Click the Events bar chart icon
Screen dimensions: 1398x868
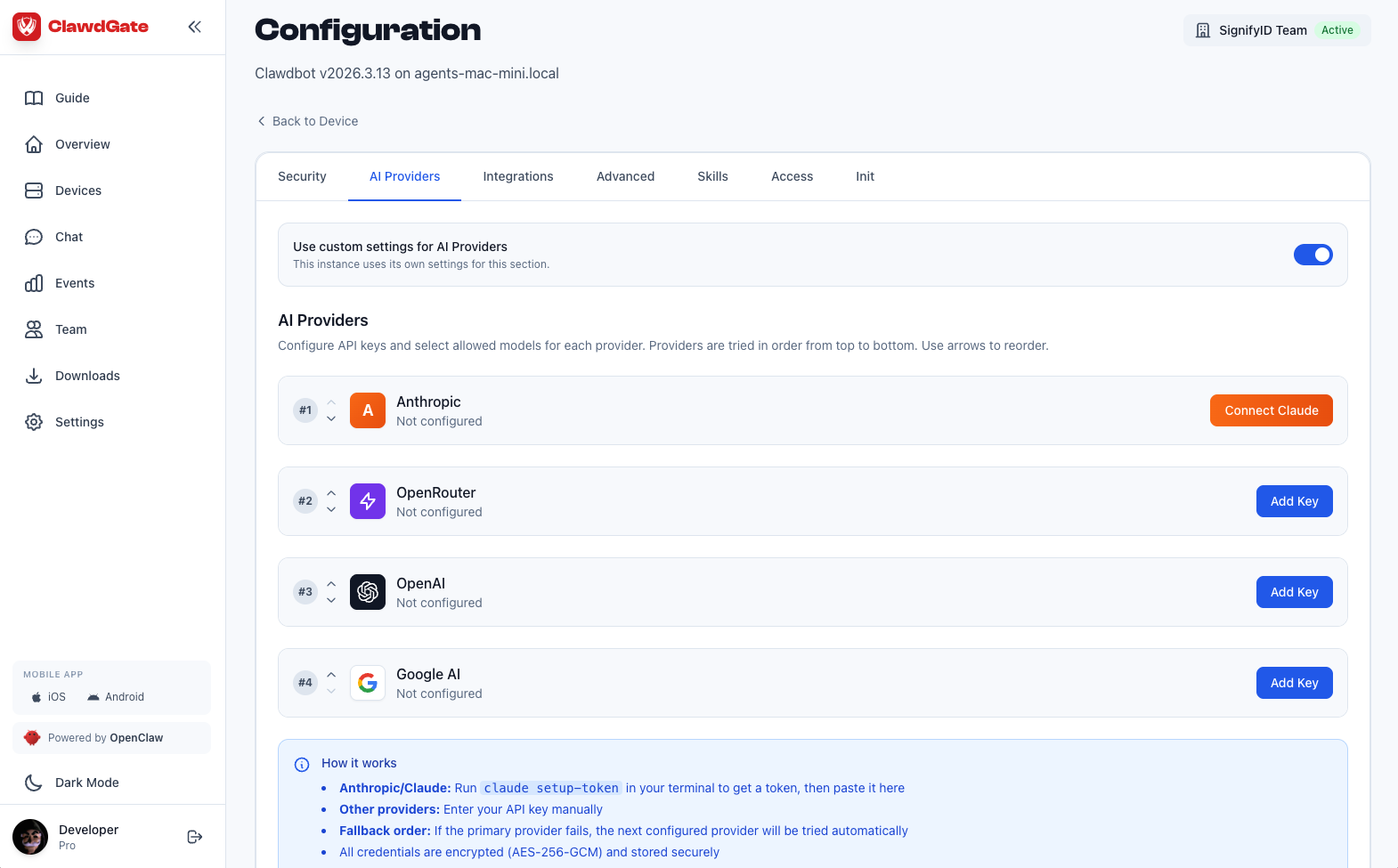pyautogui.click(x=34, y=283)
